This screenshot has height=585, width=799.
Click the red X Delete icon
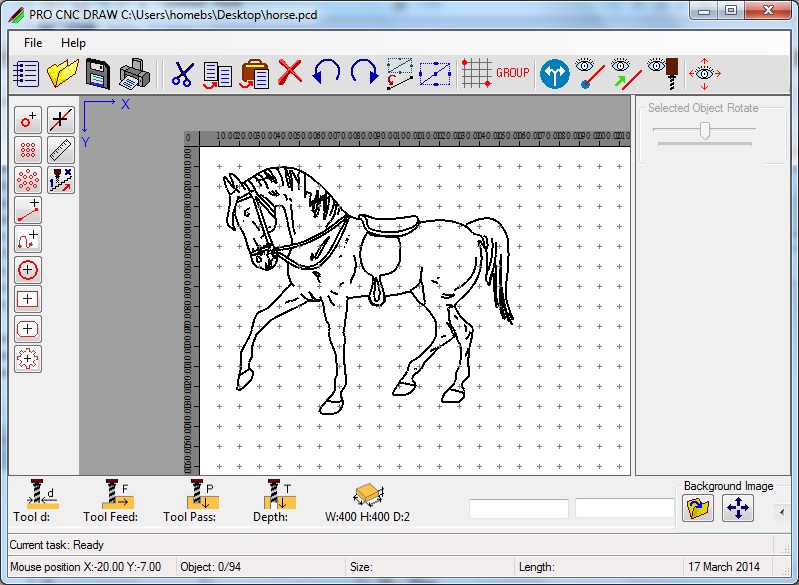click(x=290, y=73)
